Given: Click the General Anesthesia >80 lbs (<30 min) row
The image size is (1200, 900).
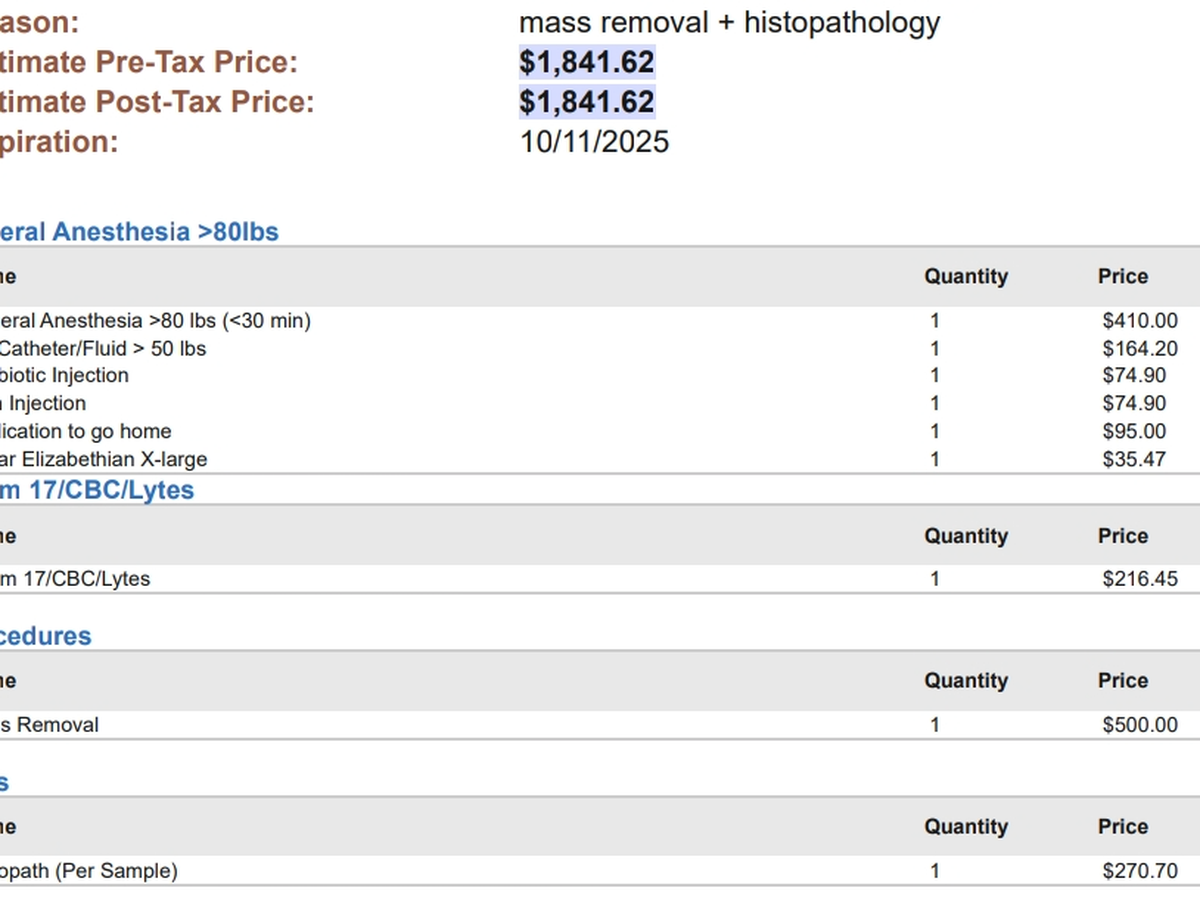Looking at the screenshot, I should coord(155,321).
